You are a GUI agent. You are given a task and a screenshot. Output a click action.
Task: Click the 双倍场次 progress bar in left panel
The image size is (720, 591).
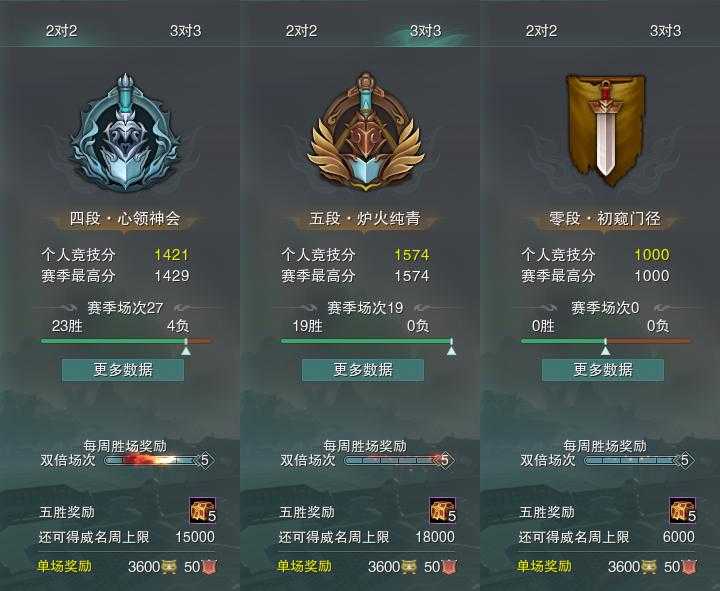click(152, 460)
